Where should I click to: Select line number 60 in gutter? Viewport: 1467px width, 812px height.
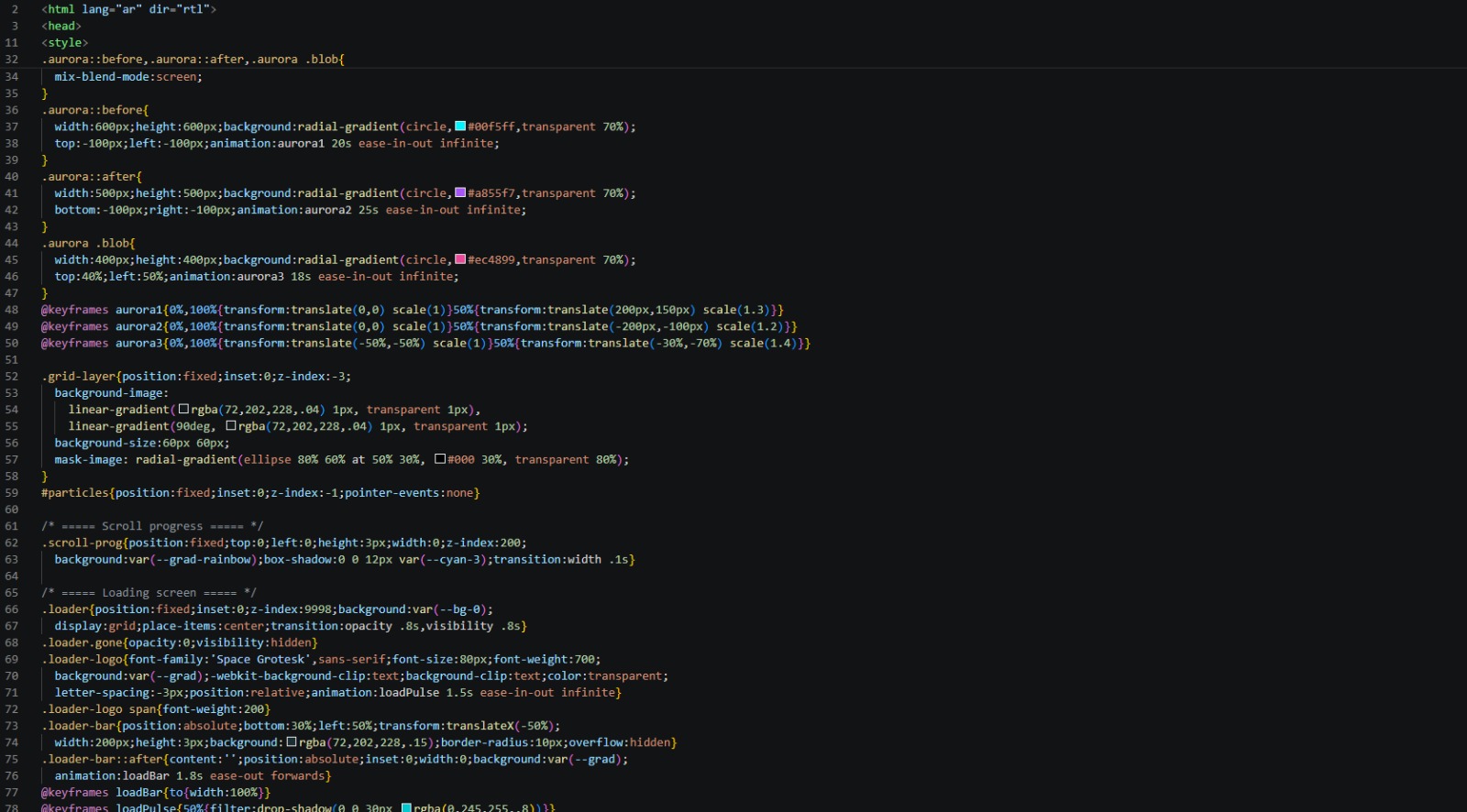(12, 510)
